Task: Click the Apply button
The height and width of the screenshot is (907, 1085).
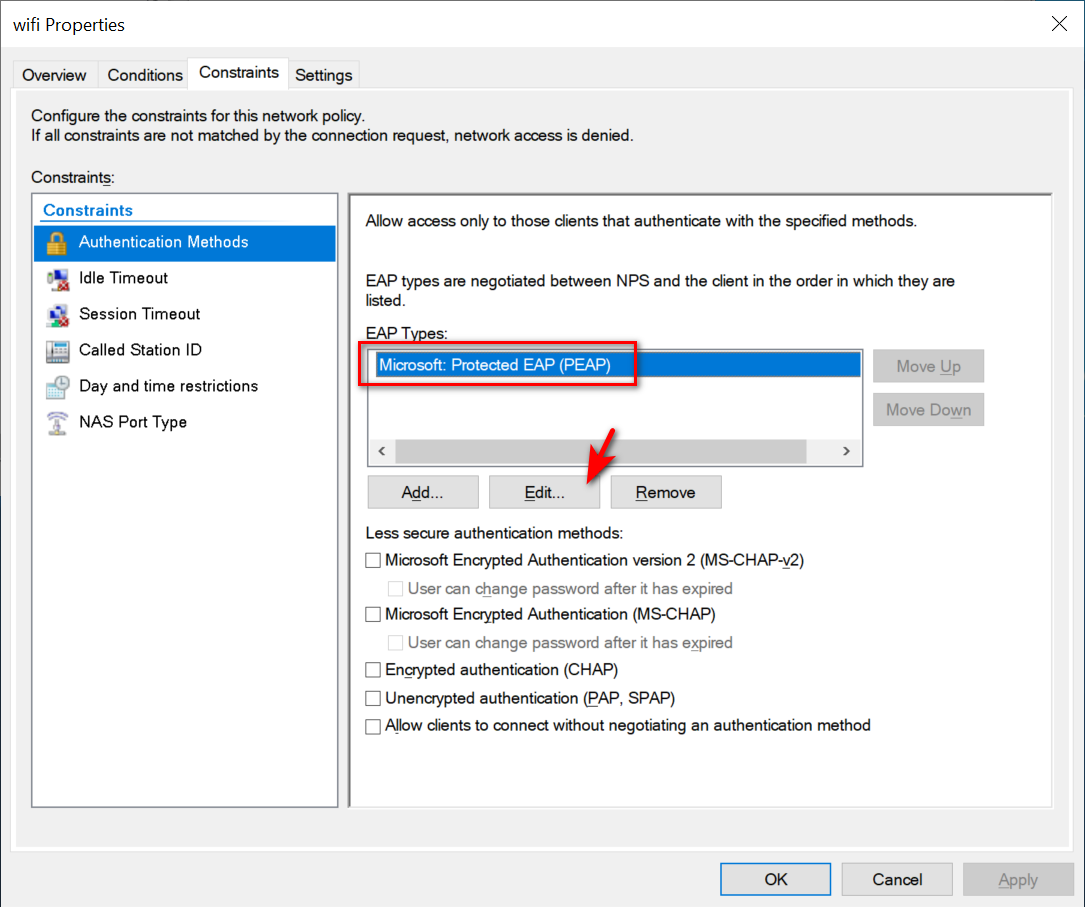Action: coord(1018,879)
